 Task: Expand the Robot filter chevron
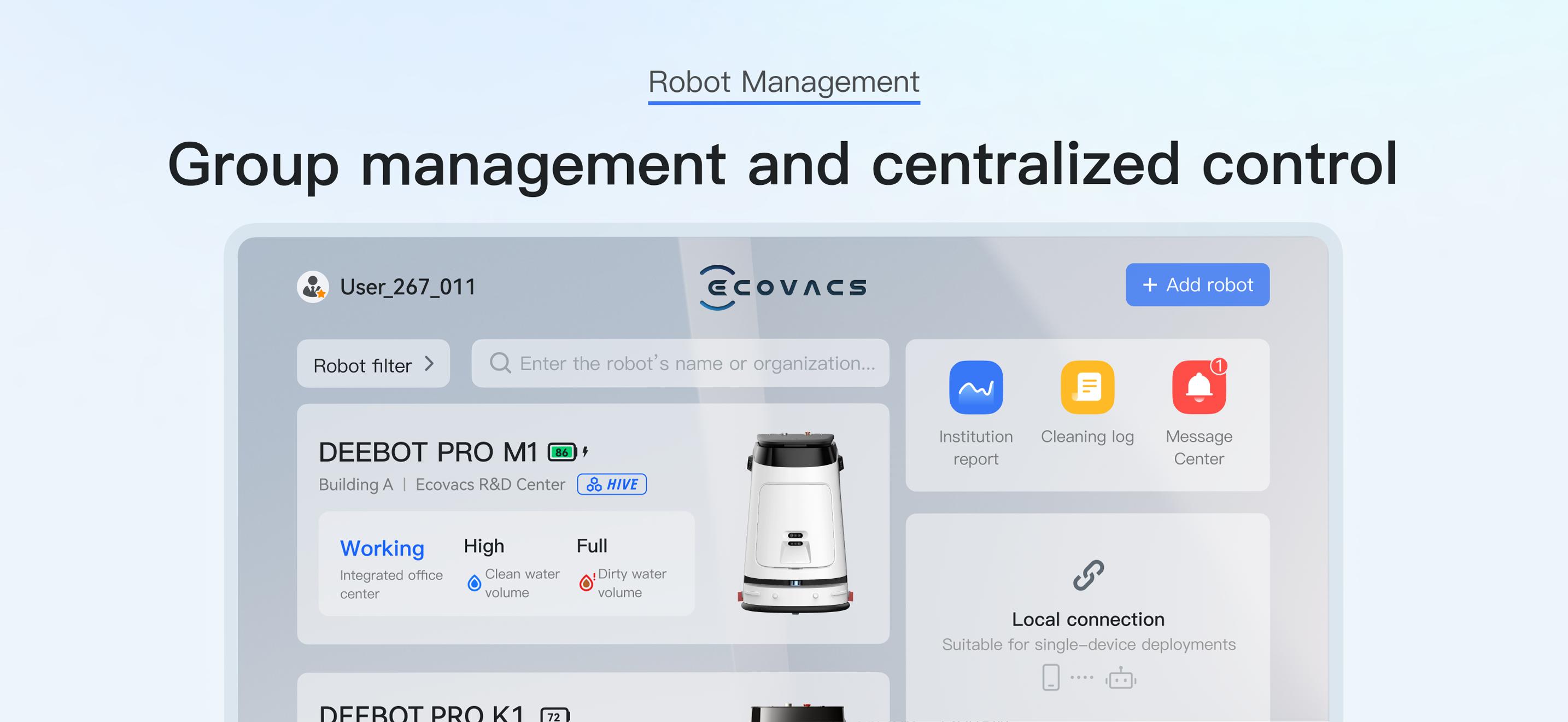tap(429, 363)
